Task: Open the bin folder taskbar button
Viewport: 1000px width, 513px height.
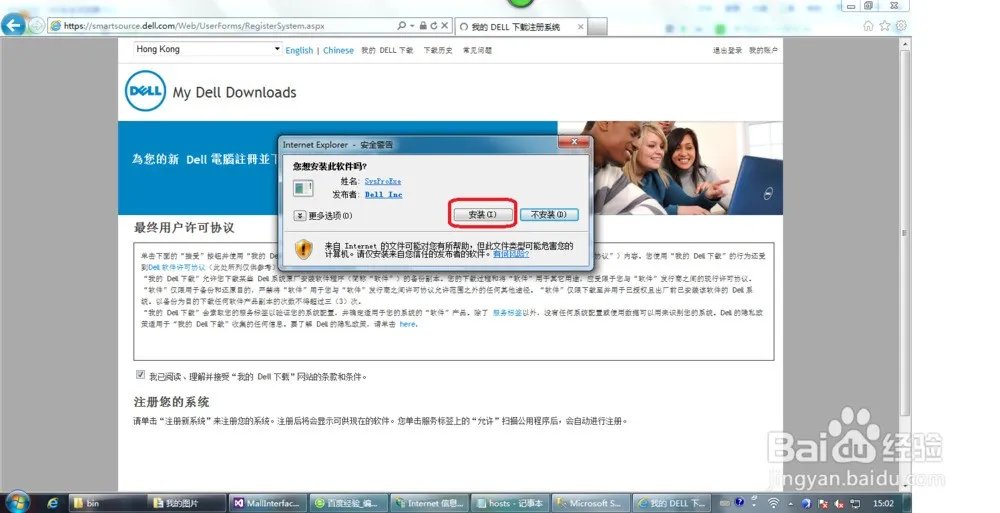Action: click(x=105, y=503)
